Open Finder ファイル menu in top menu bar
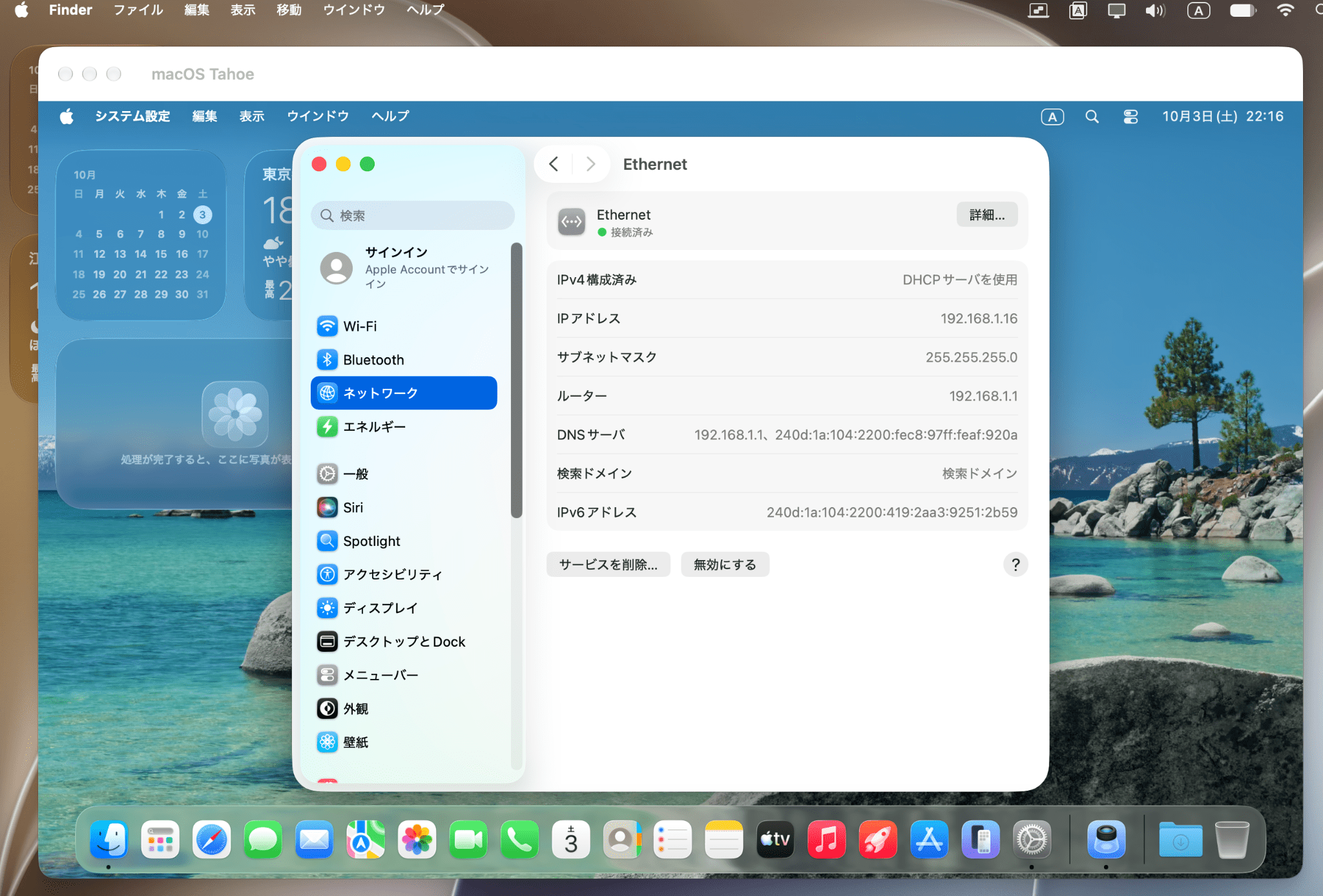 pos(138,10)
